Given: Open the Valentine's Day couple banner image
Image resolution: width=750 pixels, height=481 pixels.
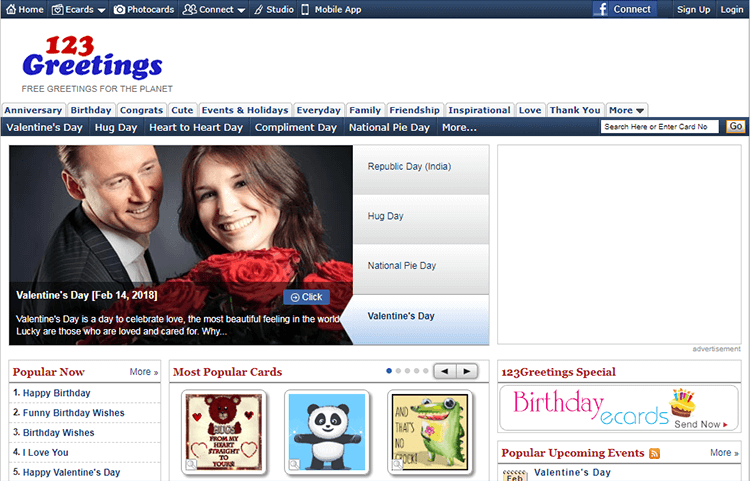Looking at the screenshot, I should pyautogui.click(x=181, y=245).
